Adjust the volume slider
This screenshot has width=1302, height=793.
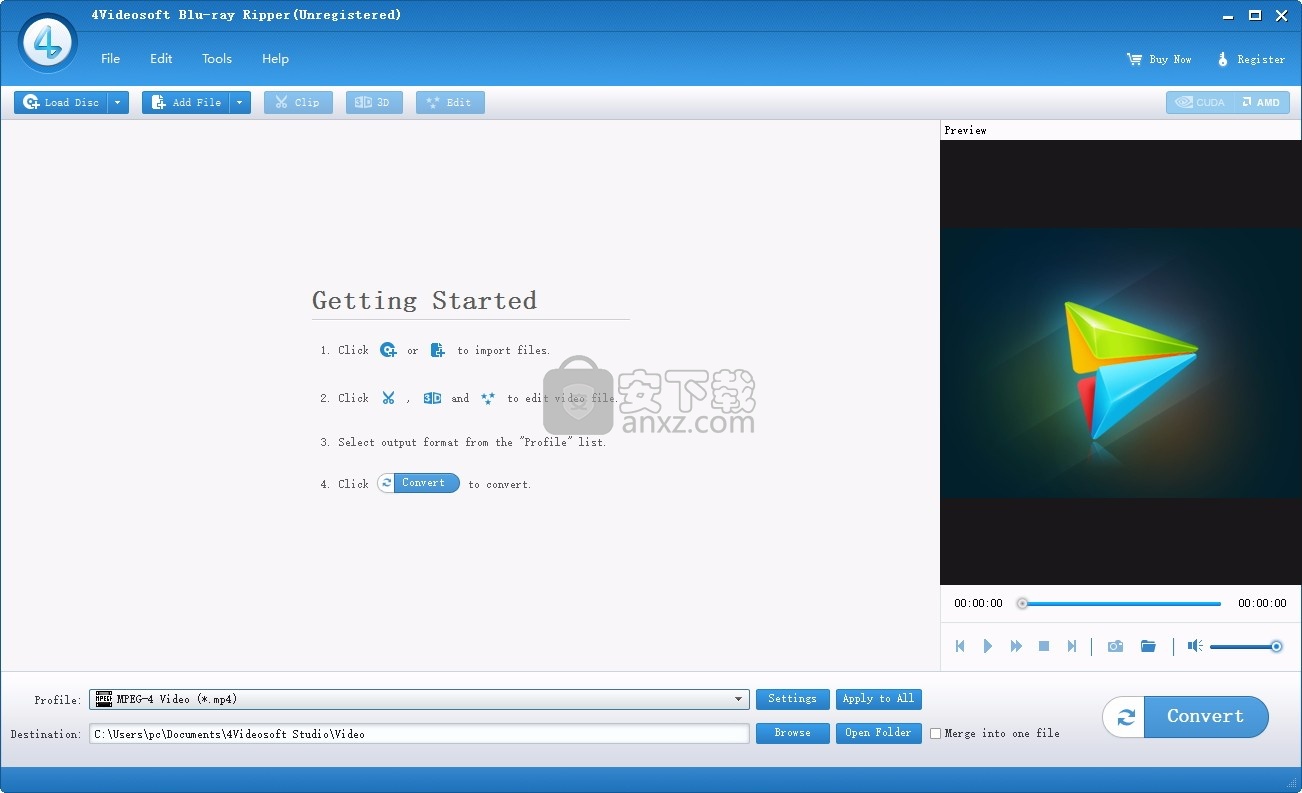tap(1246, 647)
